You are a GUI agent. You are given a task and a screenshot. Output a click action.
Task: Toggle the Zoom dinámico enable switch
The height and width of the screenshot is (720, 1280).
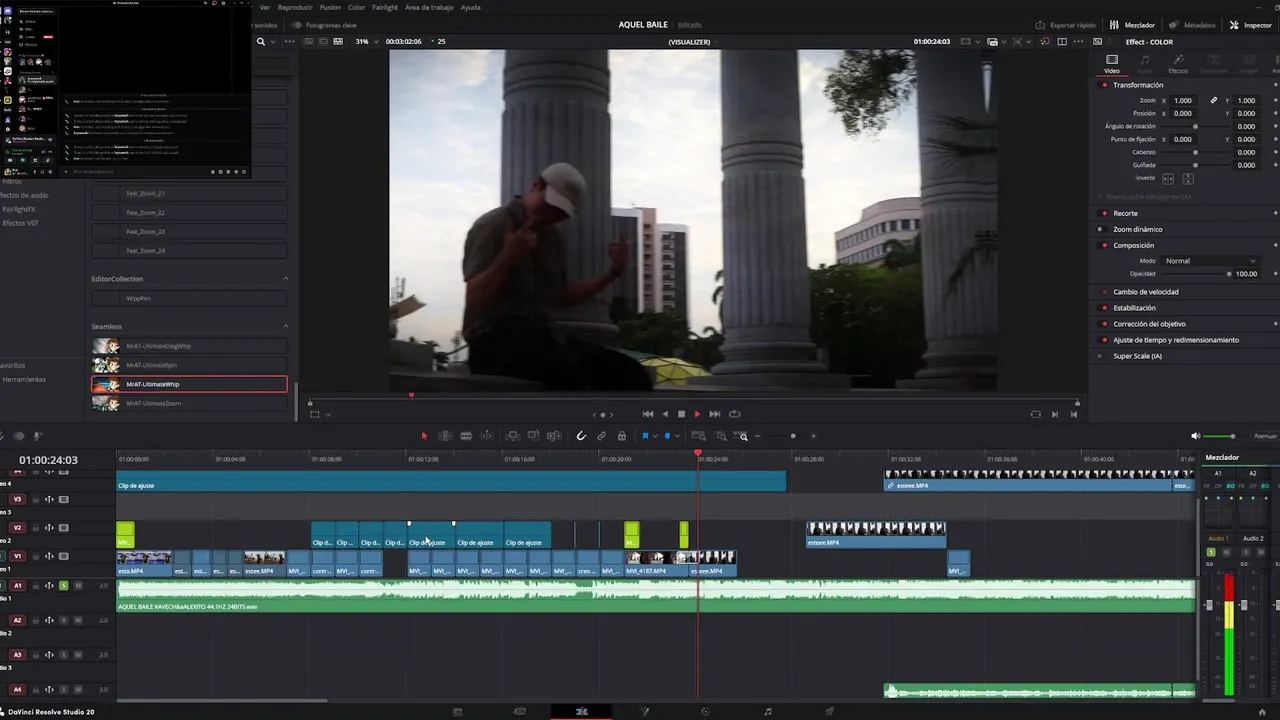tap(1100, 229)
